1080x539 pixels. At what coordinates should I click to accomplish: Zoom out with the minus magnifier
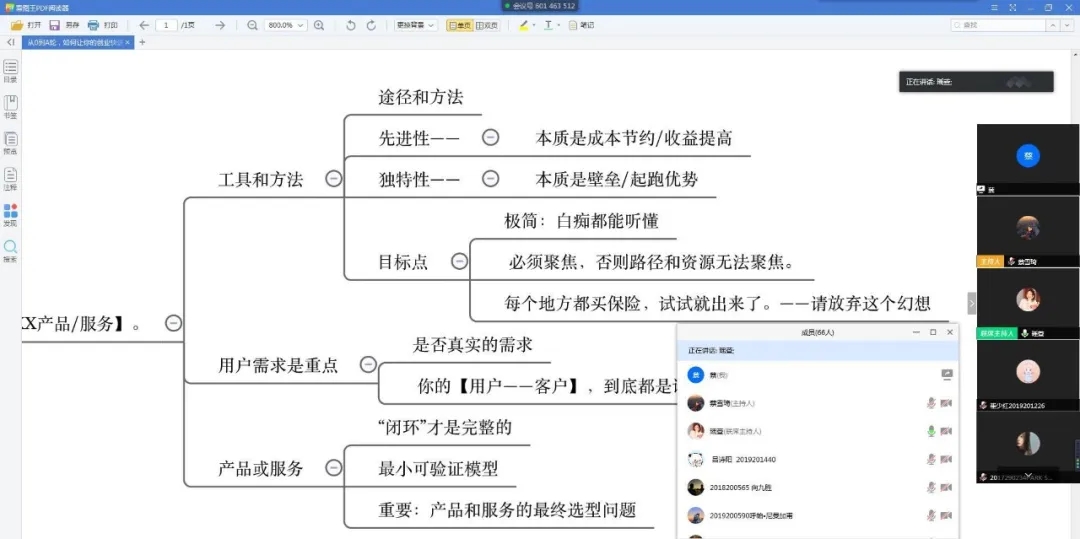pyautogui.click(x=253, y=25)
